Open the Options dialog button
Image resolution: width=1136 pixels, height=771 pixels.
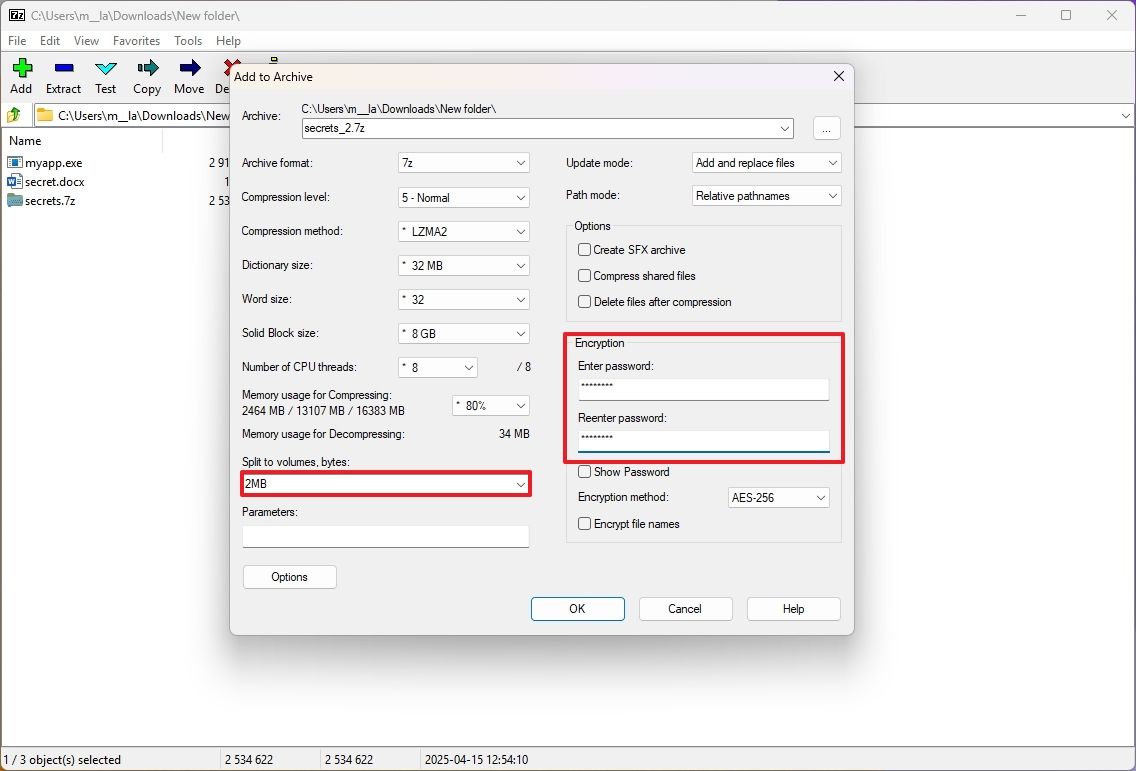pyautogui.click(x=289, y=576)
